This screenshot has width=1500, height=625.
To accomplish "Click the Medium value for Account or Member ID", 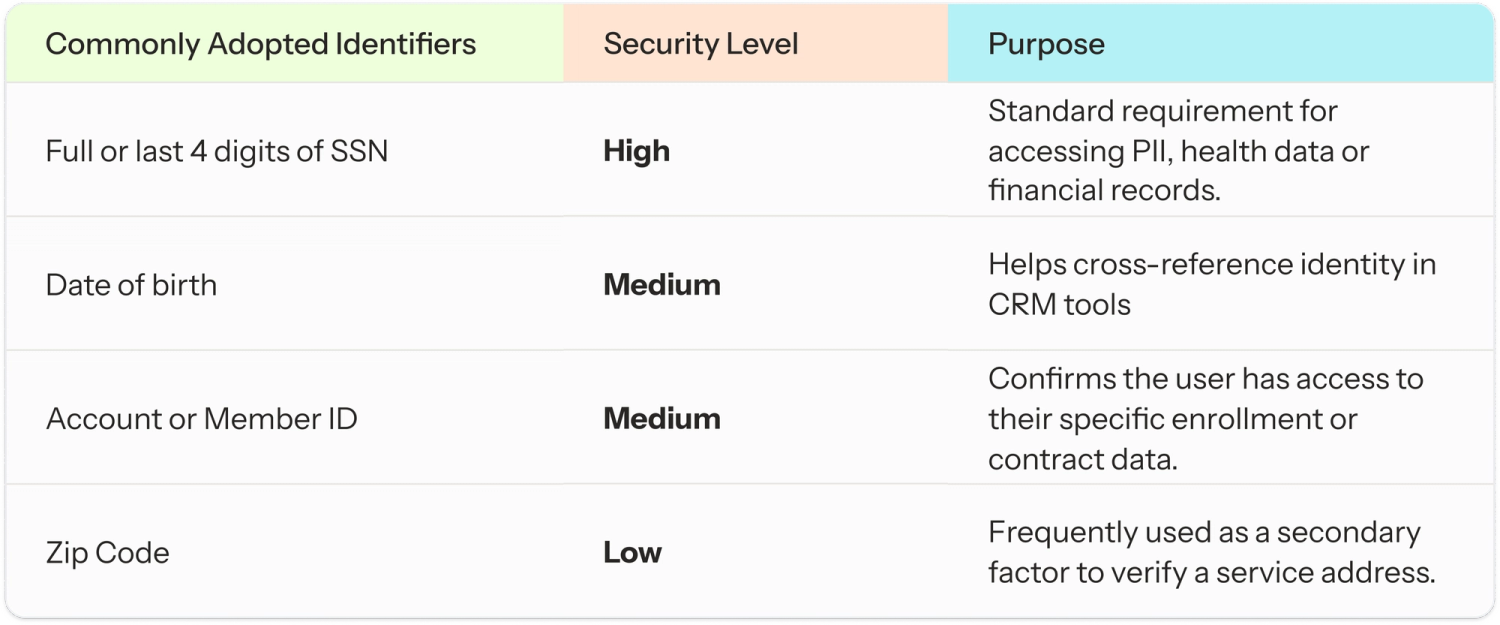I will click(x=661, y=418).
